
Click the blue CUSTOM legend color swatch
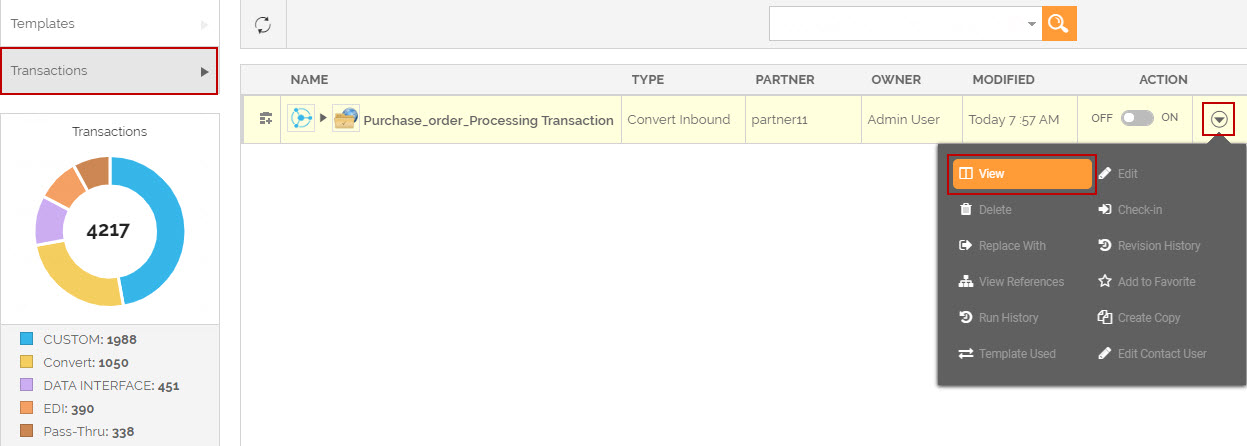[x=27, y=339]
